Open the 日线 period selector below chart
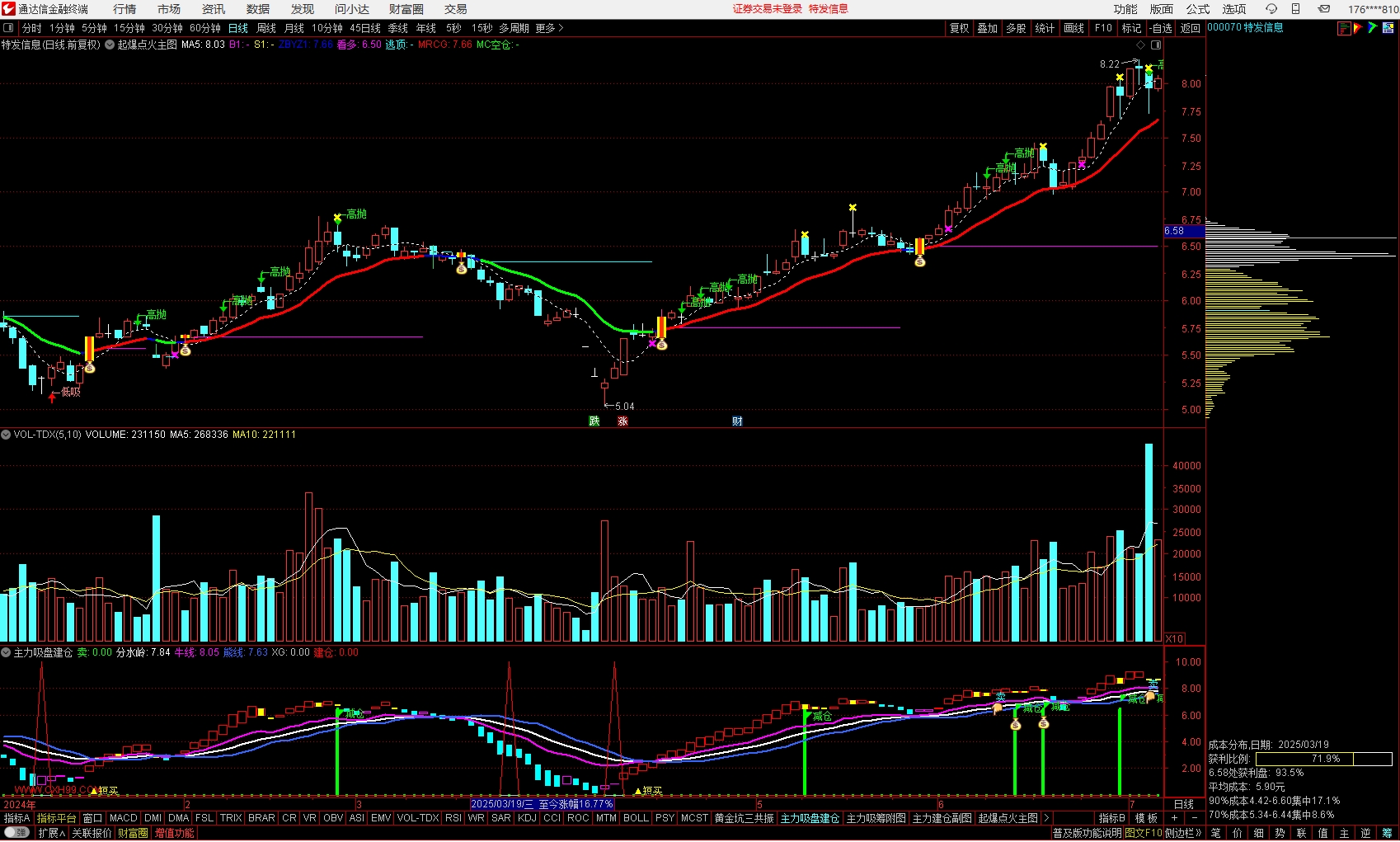This screenshot has height=842, width=1400. click(x=1184, y=804)
